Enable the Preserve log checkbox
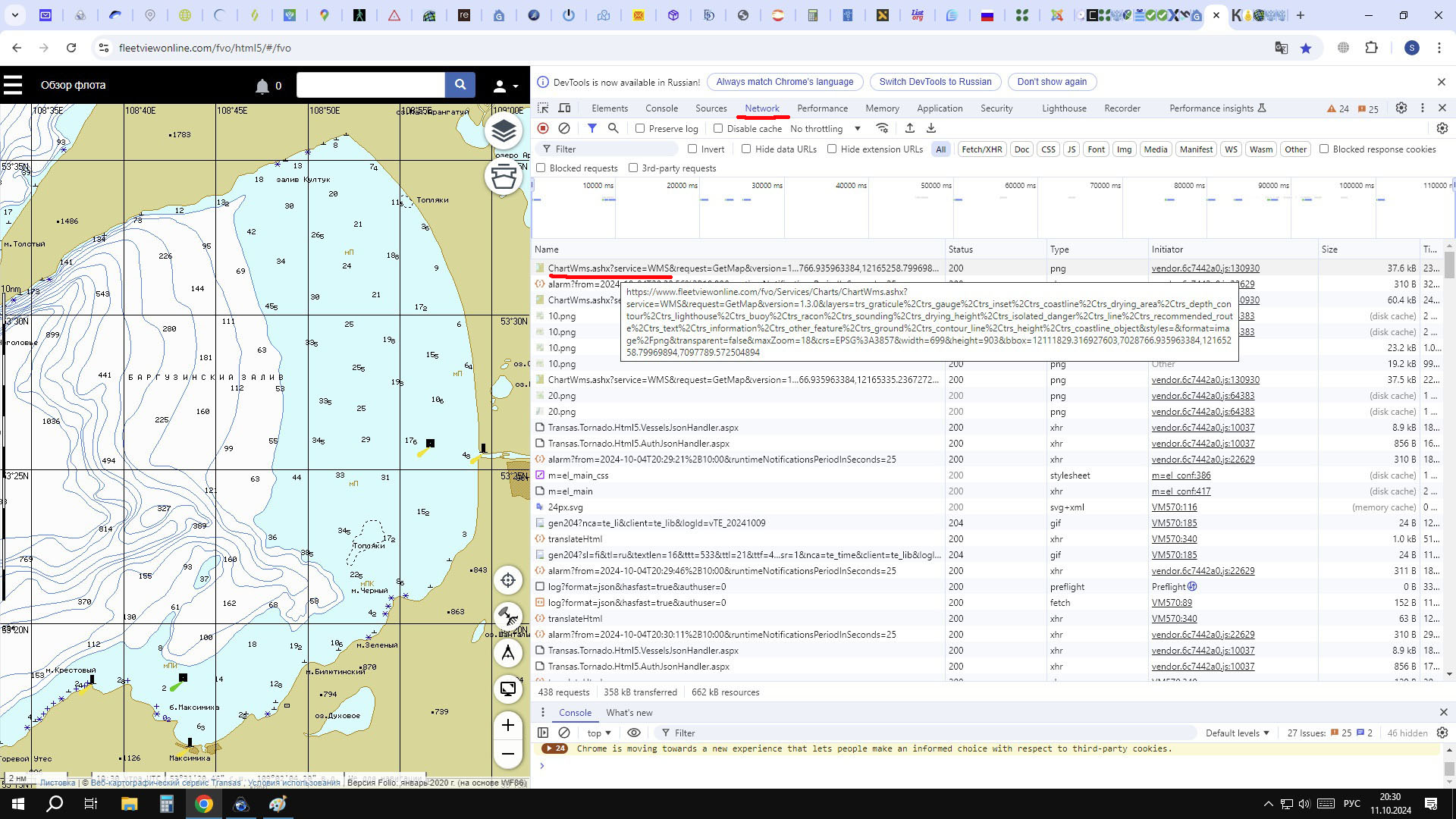Screen dimensions: 1456x819 point(640,128)
